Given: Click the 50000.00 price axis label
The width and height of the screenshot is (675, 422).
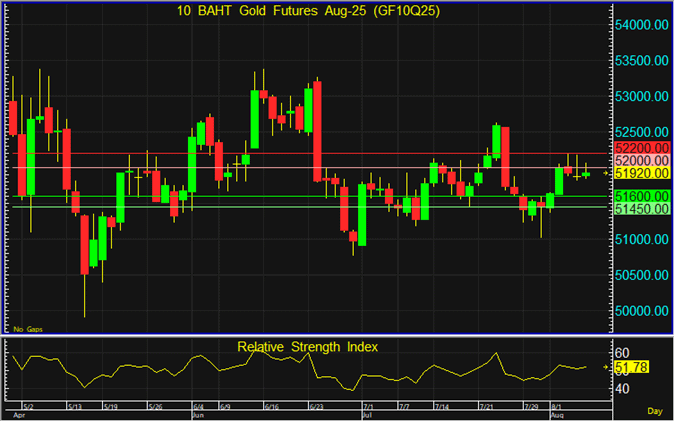Looking at the screenshot, I should [642, 311].
